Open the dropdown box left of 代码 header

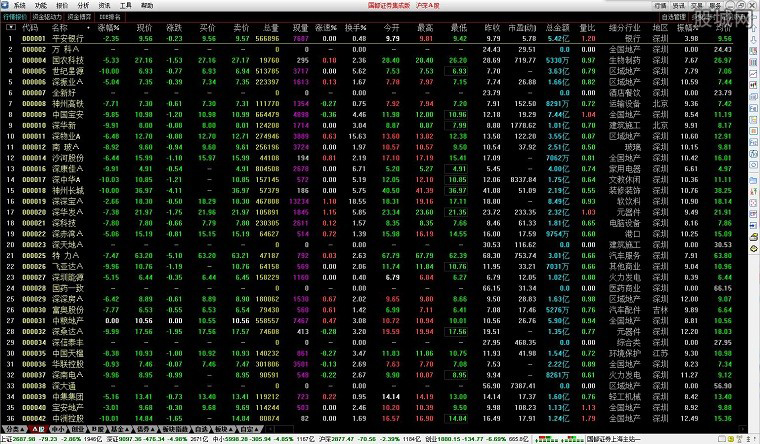11,28
